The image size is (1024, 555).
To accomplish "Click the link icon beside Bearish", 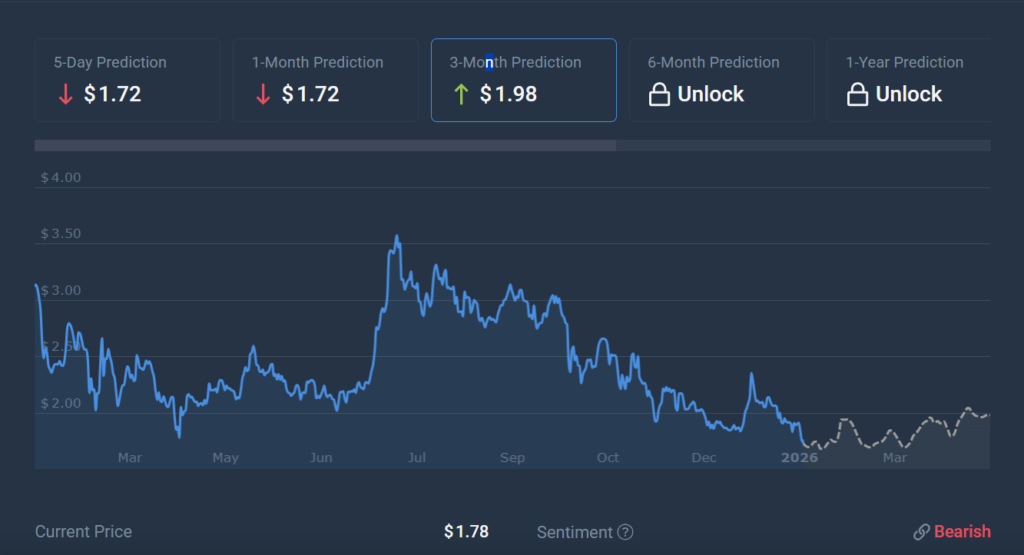I will pos(921,532).
